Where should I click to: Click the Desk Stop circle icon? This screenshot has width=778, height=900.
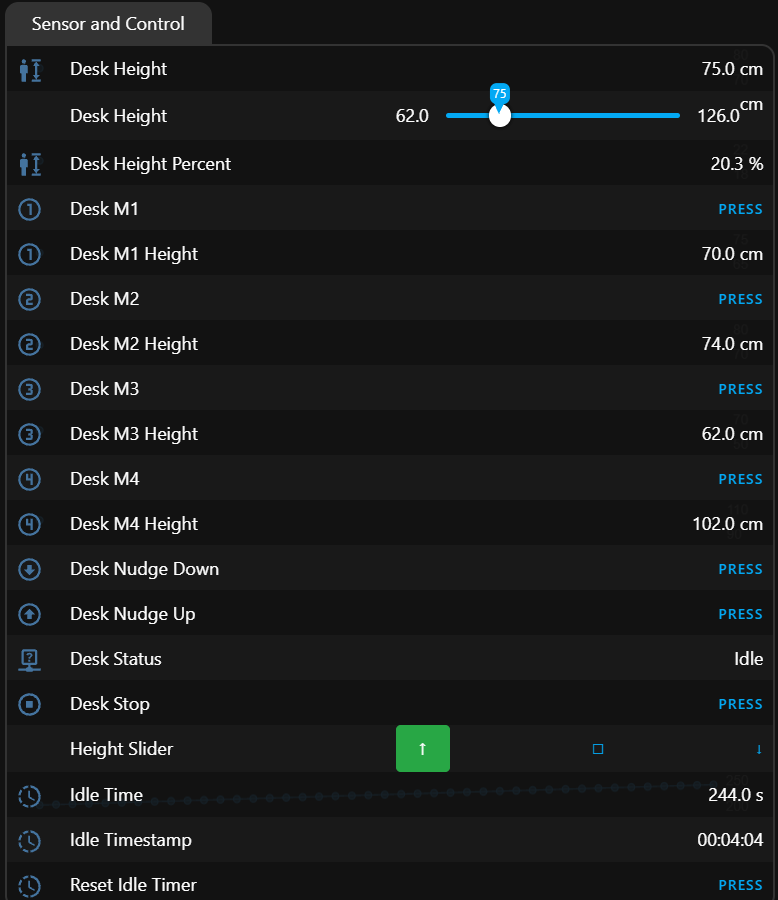pos(30,704)
